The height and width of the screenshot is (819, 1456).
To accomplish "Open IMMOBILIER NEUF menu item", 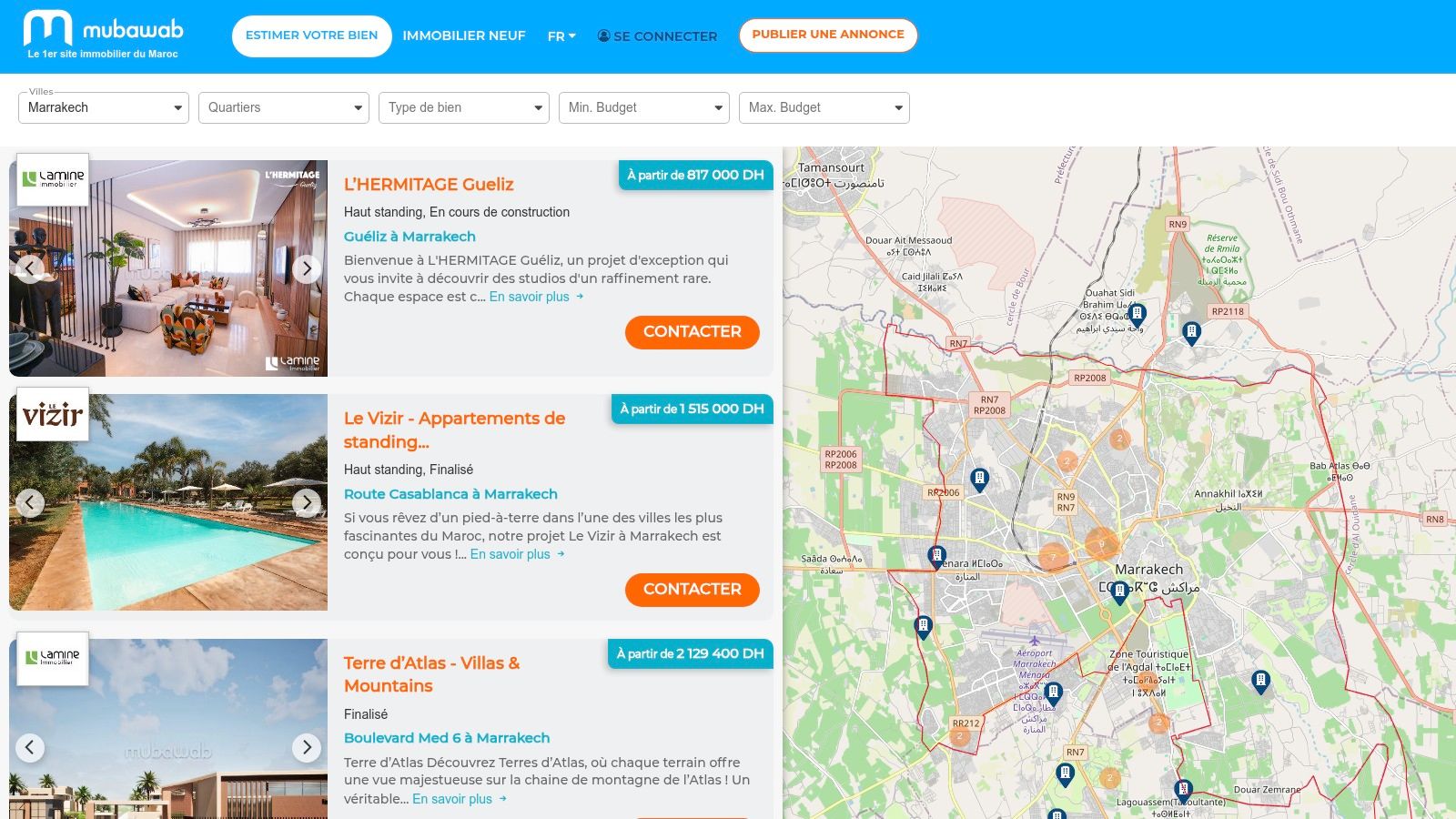I will click(464, 35).
